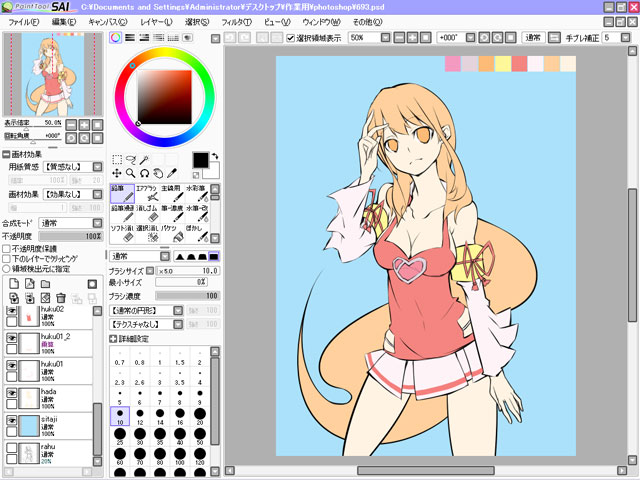The image size is (640, 480).
Task: Click the 通常 button in top toolbar
Action: coord(533,38)
